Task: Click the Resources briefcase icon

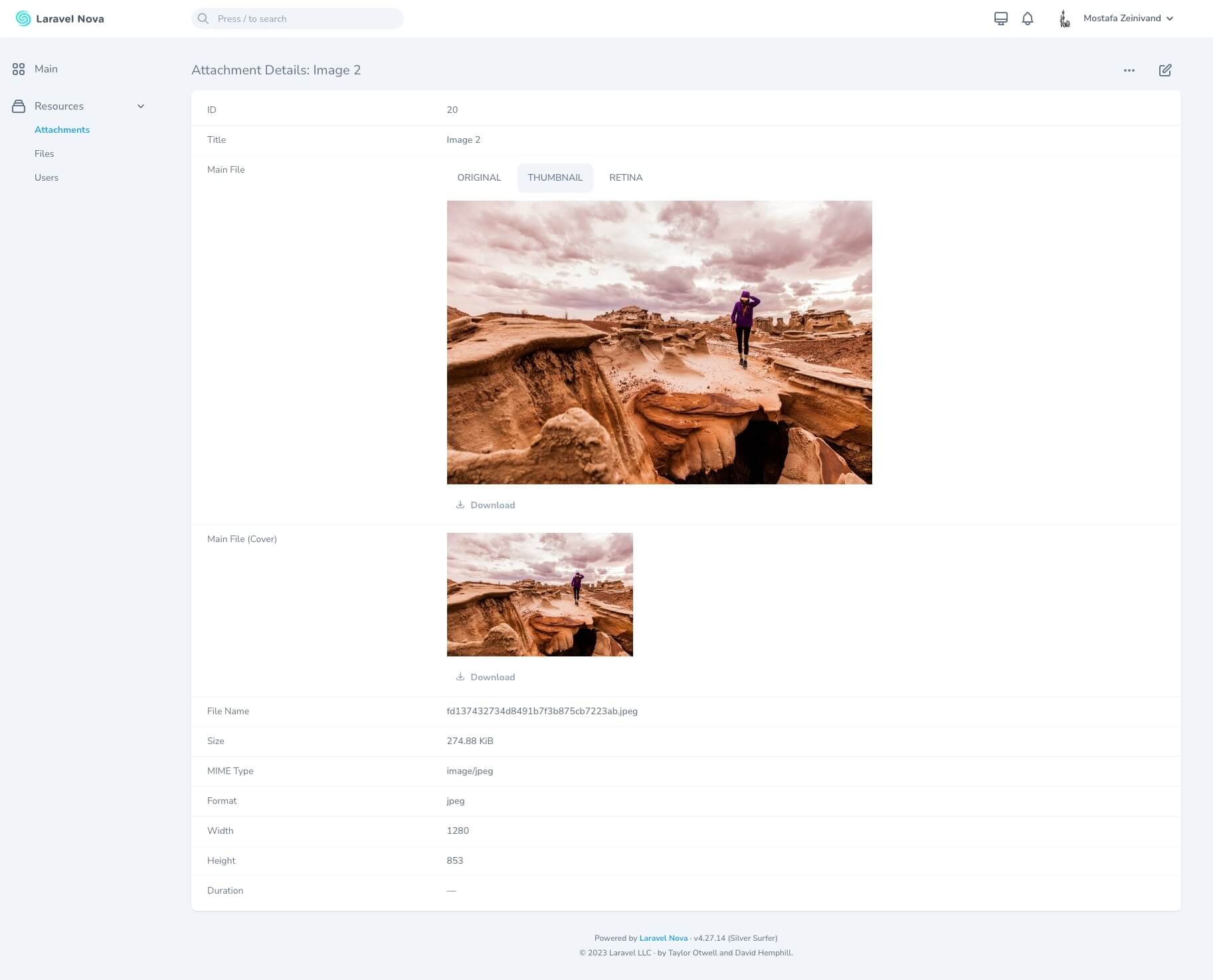Action: pyautogui.click(x=19, y=106)
